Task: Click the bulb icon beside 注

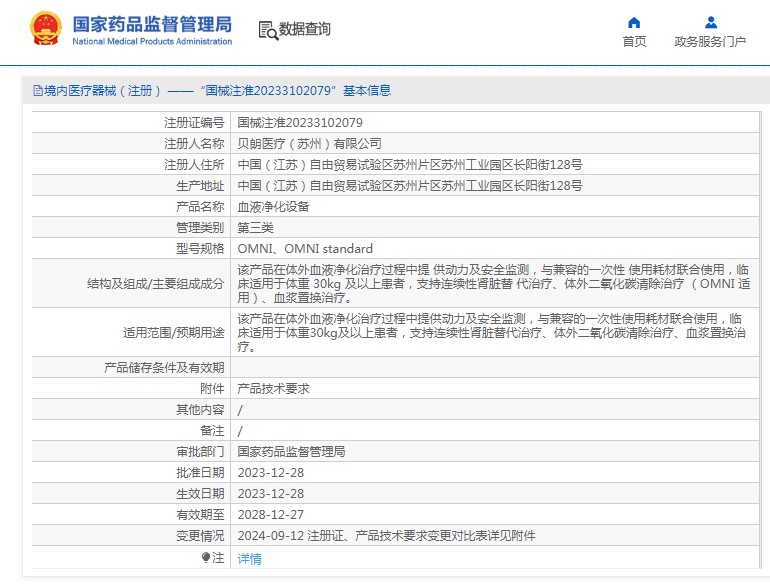Action: (206, 558)
